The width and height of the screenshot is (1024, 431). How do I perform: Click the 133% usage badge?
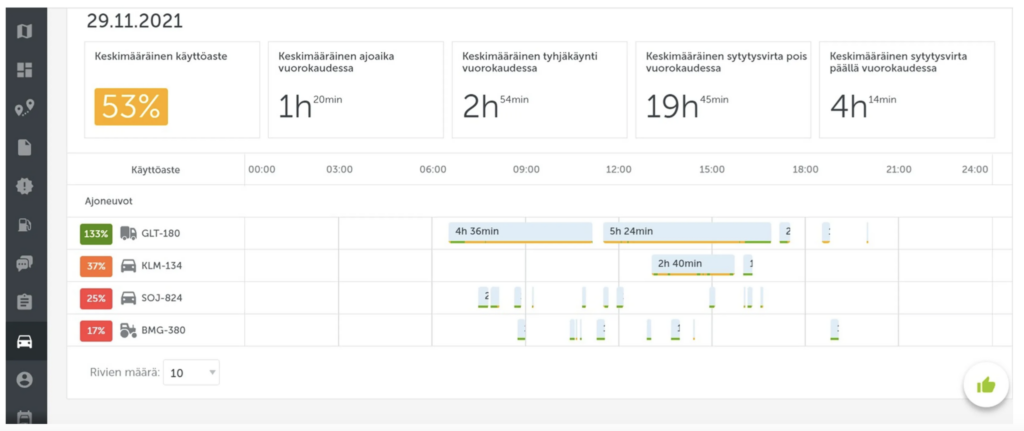tap(96, 234)
